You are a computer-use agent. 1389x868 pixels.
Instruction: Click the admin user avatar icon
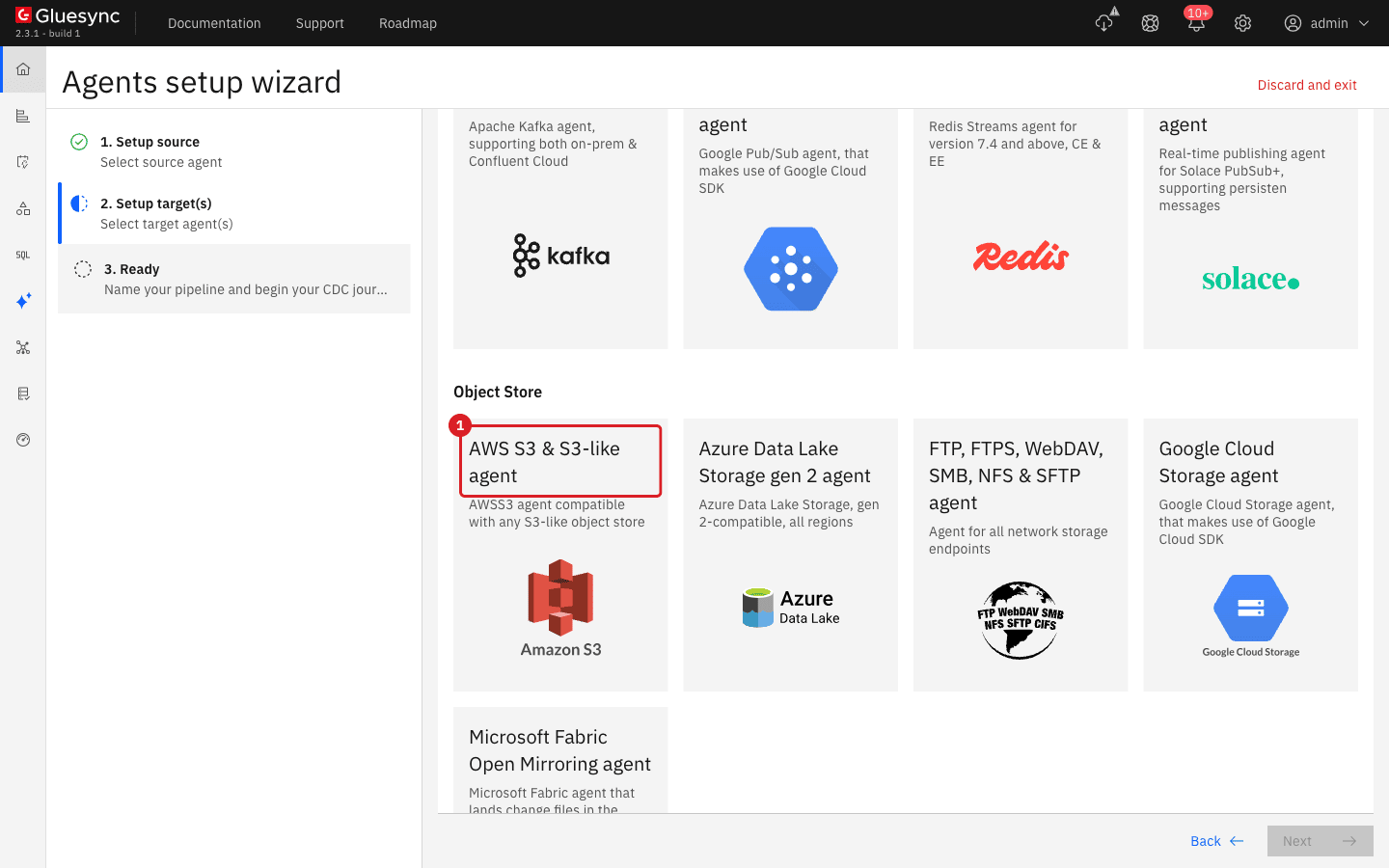coord(1293,23)
